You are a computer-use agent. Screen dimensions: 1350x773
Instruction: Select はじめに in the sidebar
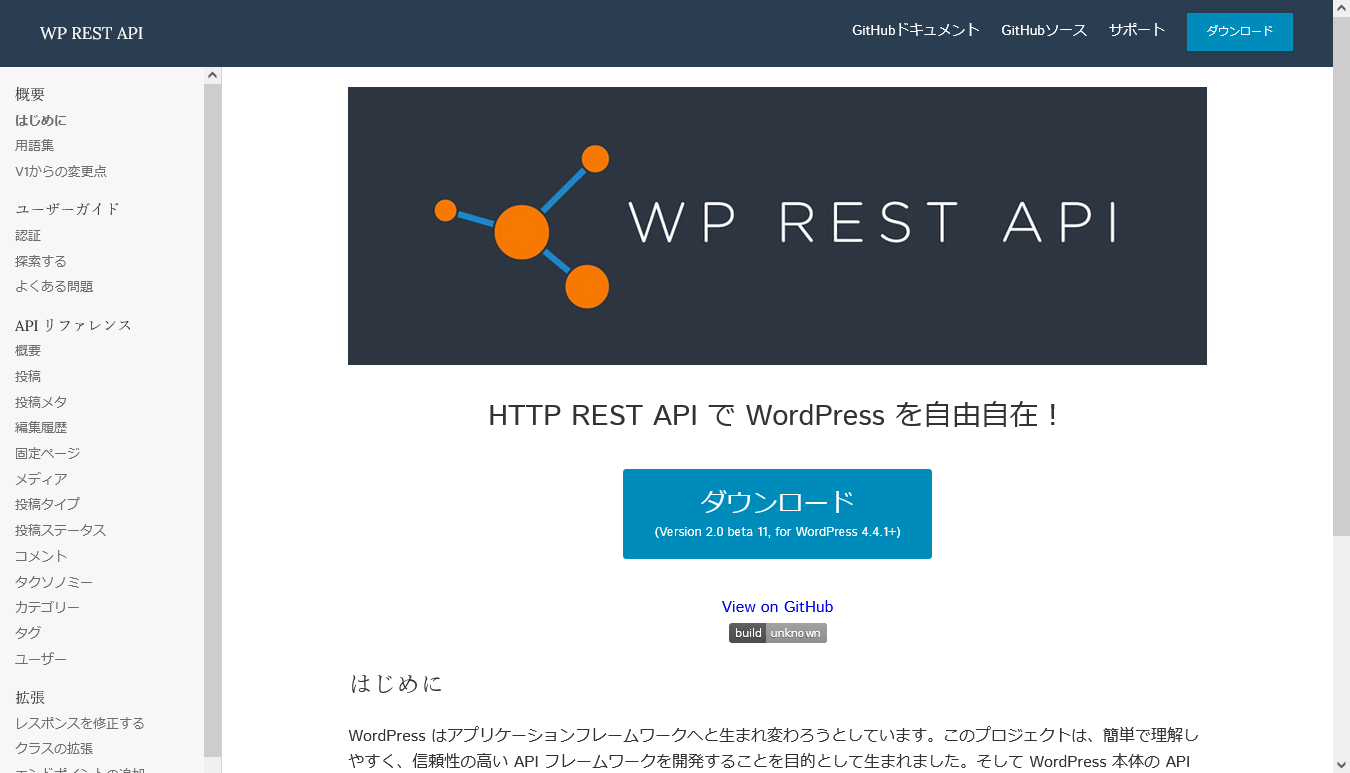[41, 120]
